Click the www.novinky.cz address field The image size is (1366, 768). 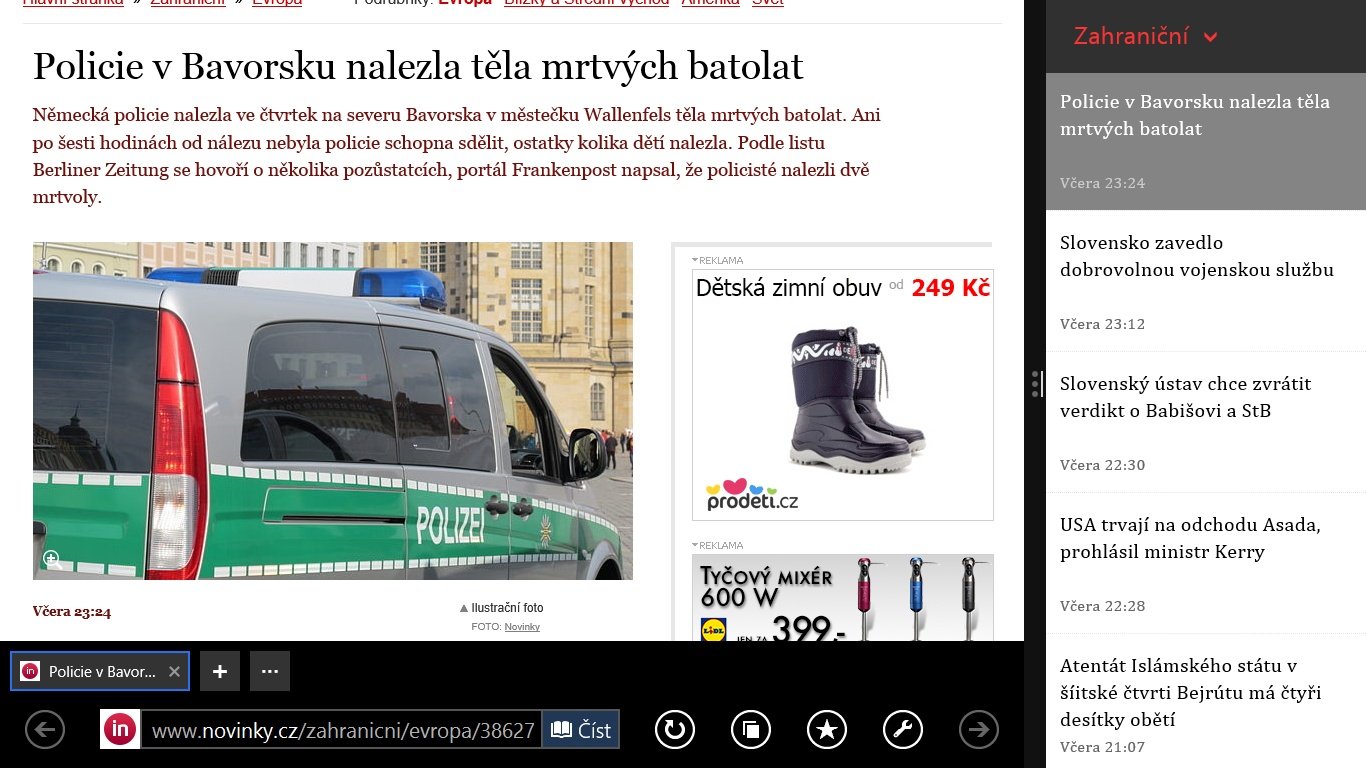pyautogui.click(x=341, y=730)
